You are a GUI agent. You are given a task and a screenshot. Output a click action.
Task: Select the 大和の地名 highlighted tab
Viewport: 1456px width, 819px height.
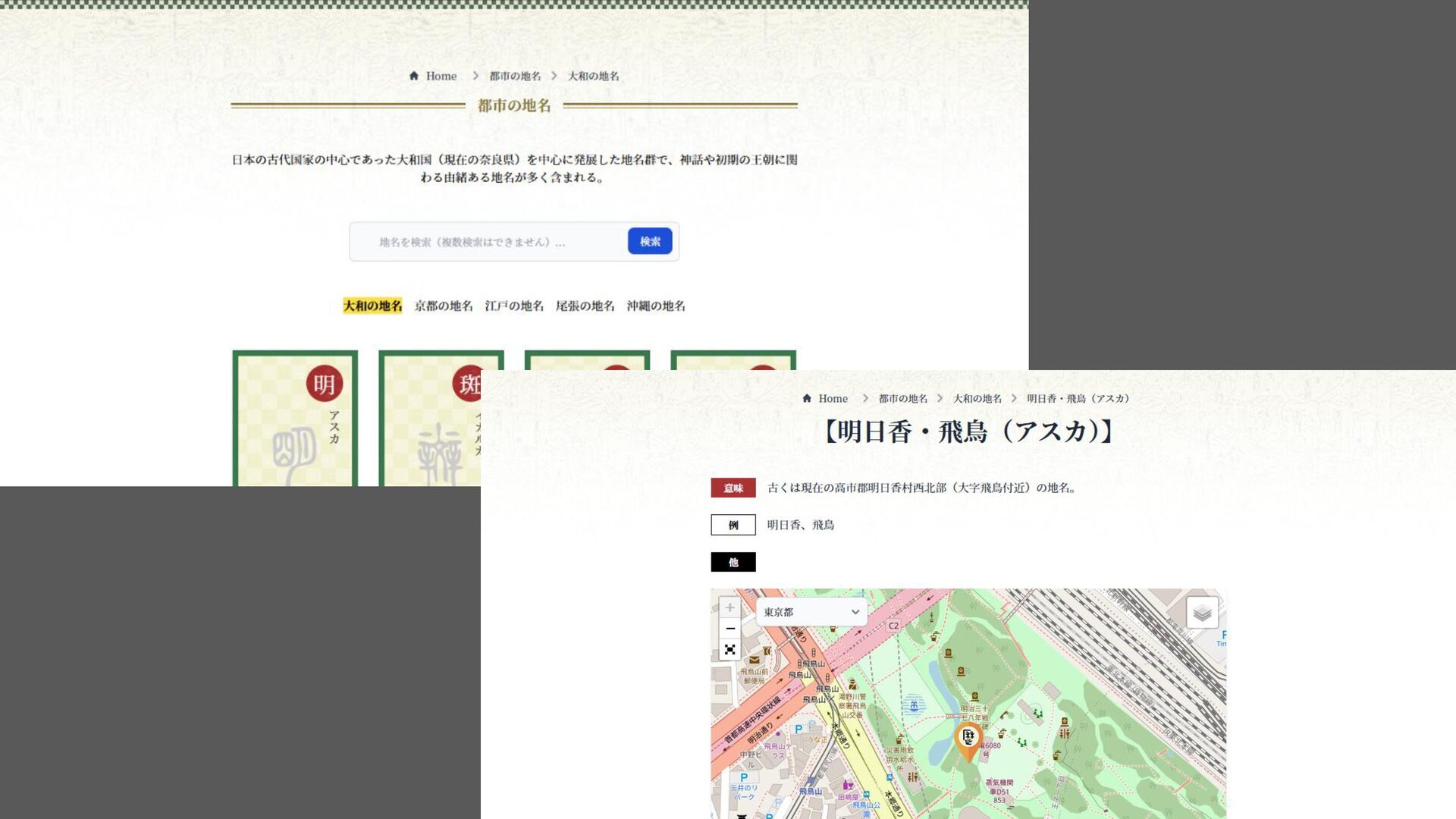pos(372,306)
